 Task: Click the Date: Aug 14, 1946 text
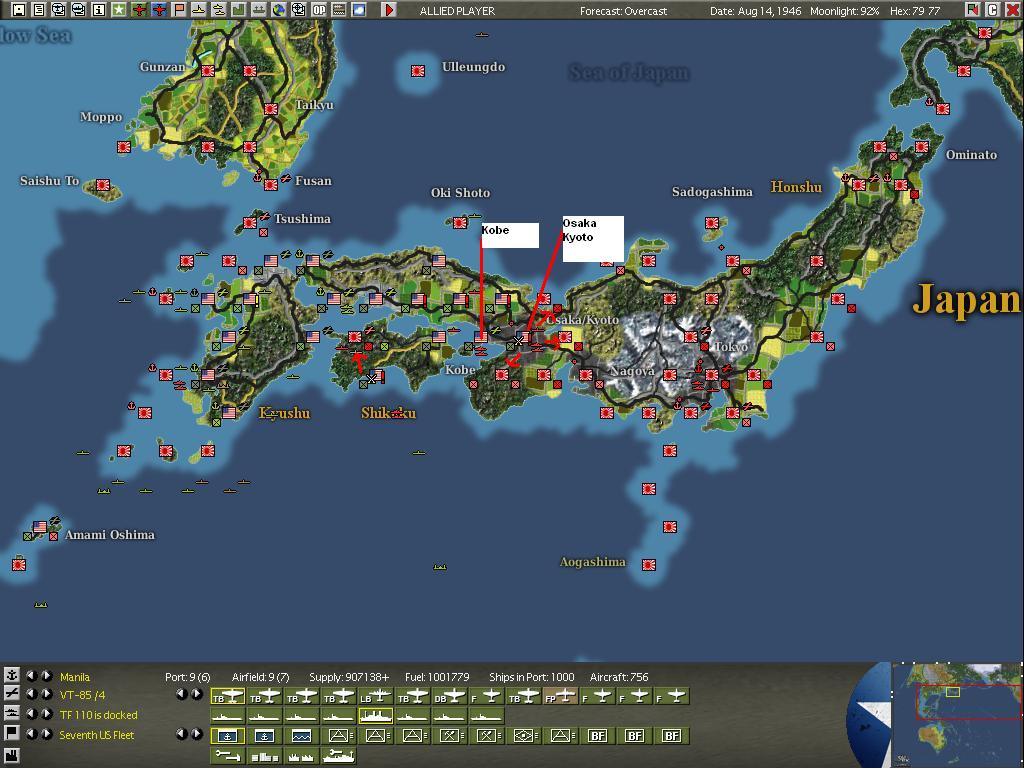coord(755,11)
